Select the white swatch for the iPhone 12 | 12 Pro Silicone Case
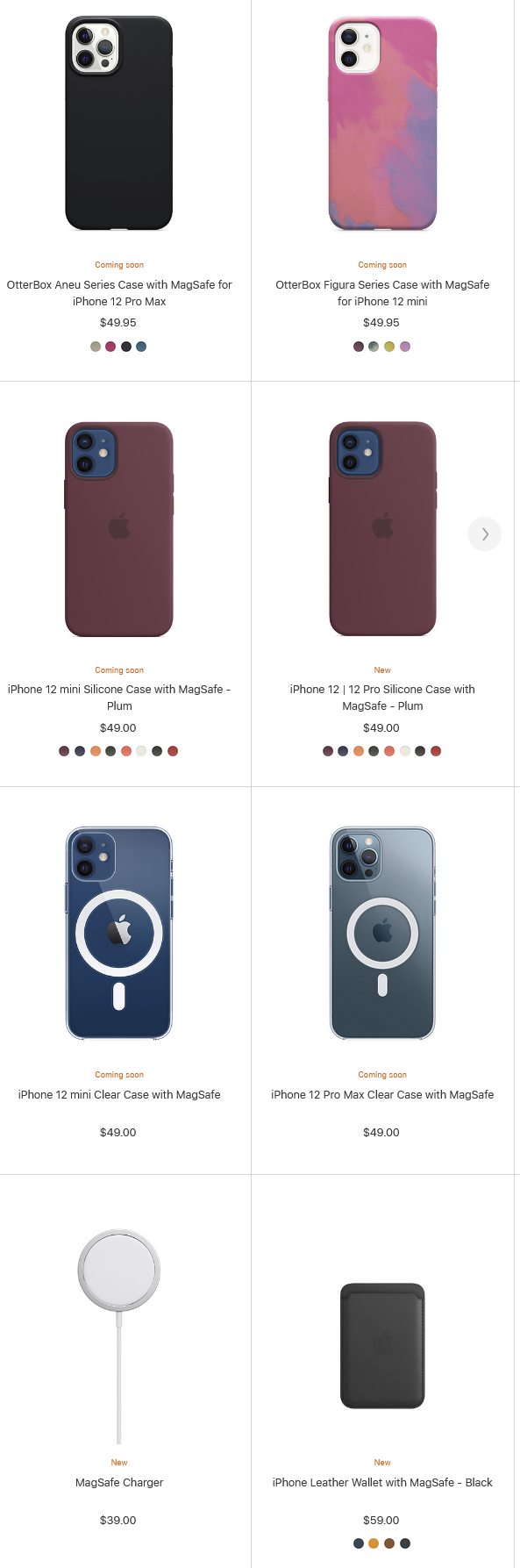Screen dimensions: 520x1568 pos(405,751)
